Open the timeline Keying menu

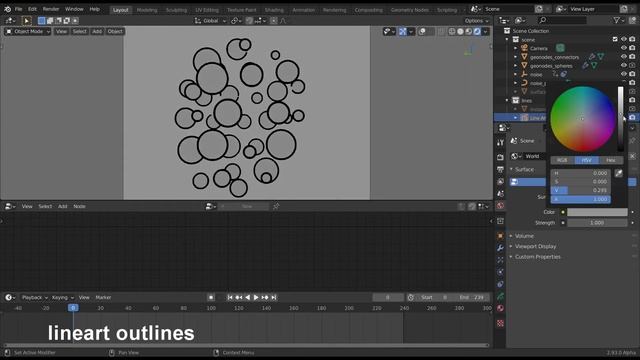pos(62,298)
